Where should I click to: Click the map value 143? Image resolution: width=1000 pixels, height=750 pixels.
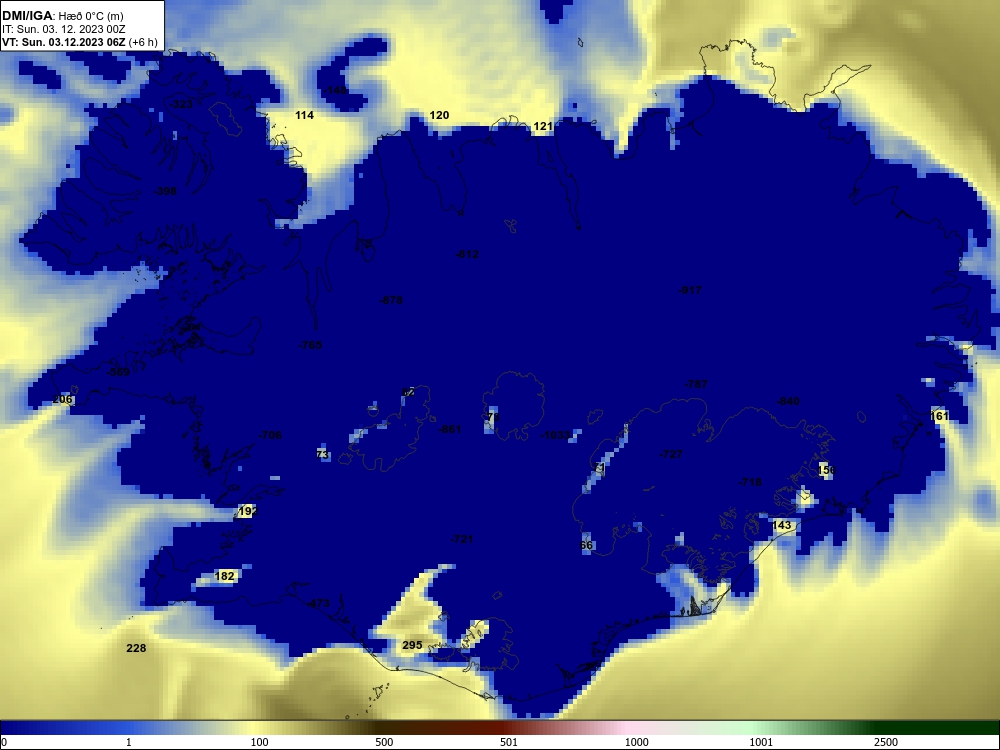[781, 526]
